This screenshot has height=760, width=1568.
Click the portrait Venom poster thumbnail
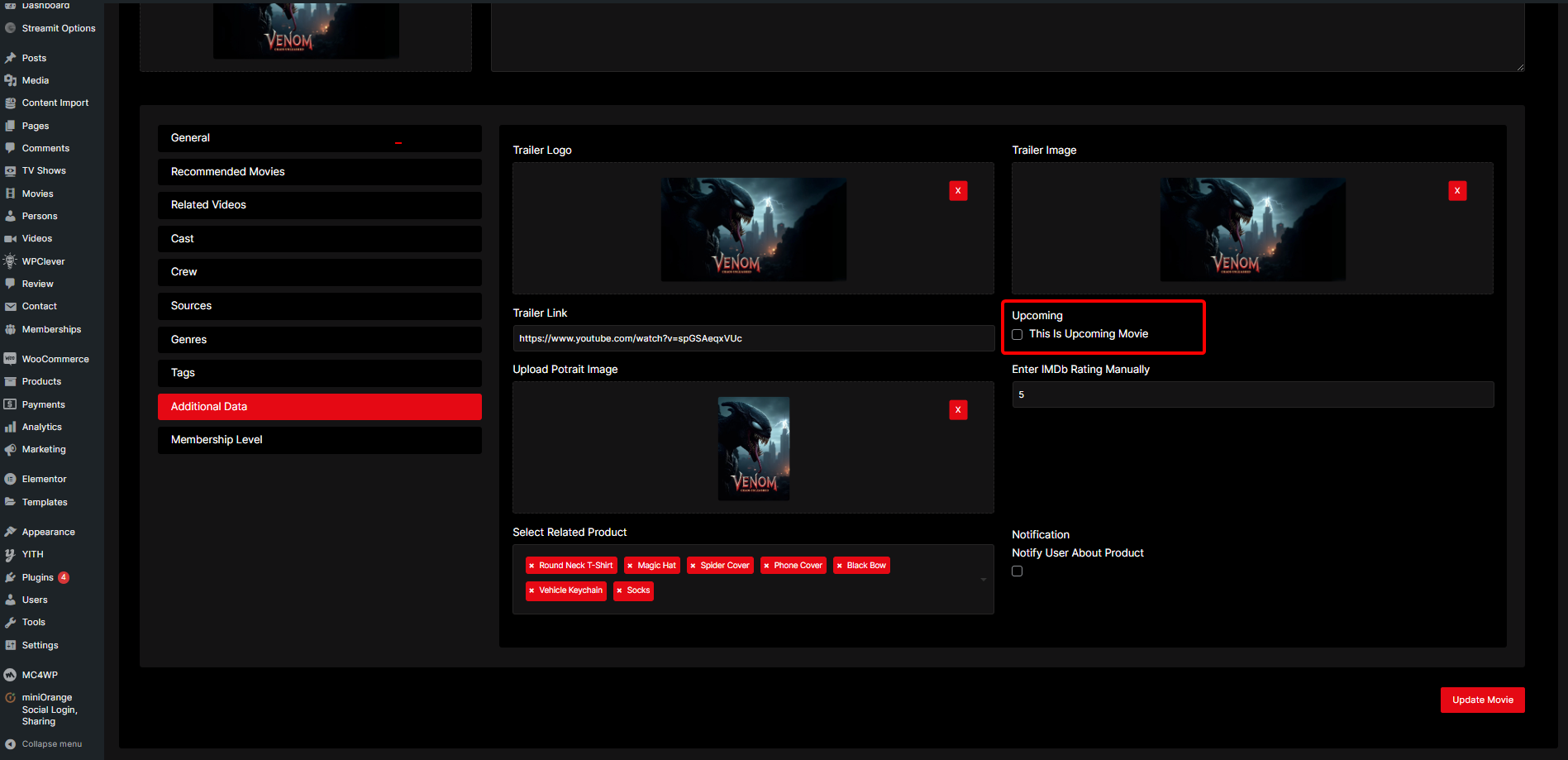753,448
